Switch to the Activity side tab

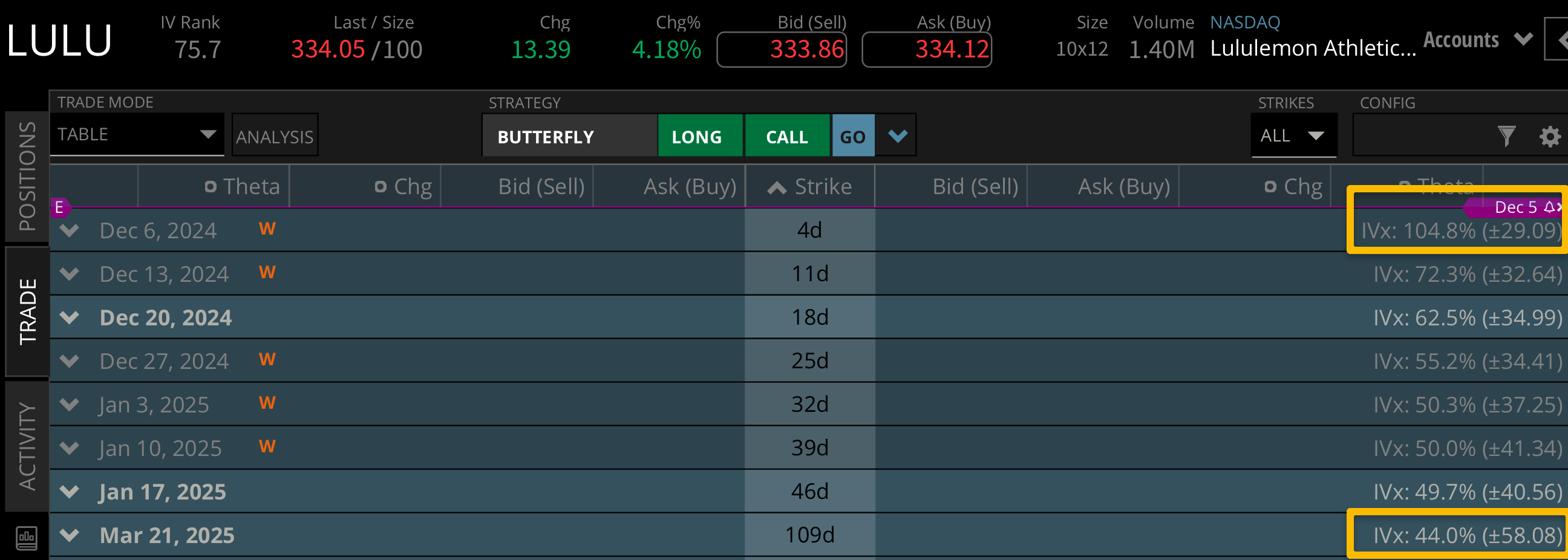click(x=27, y=446)
